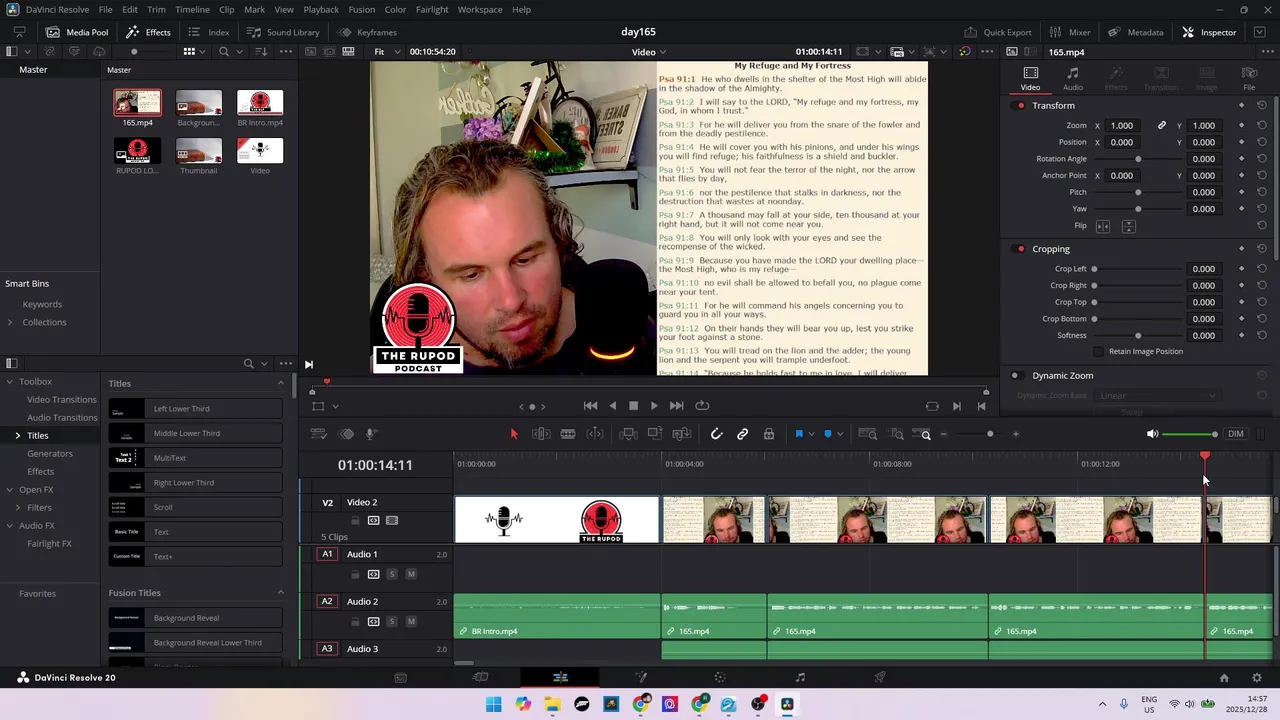The height and width of the screenshot is (720, 1280).
Task: Open the Fairlight menu
Action: coord(432,9)
